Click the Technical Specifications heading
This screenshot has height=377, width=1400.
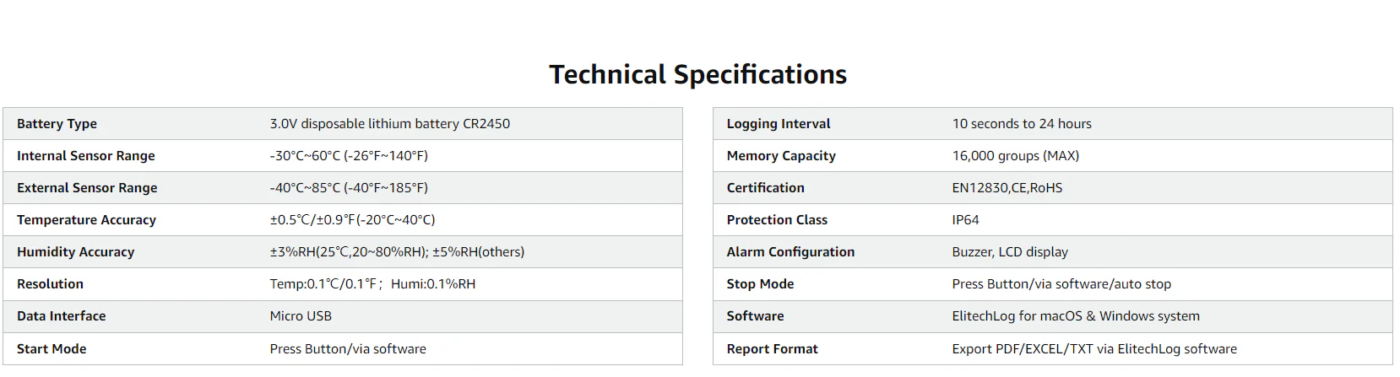(x=698, y=75)
